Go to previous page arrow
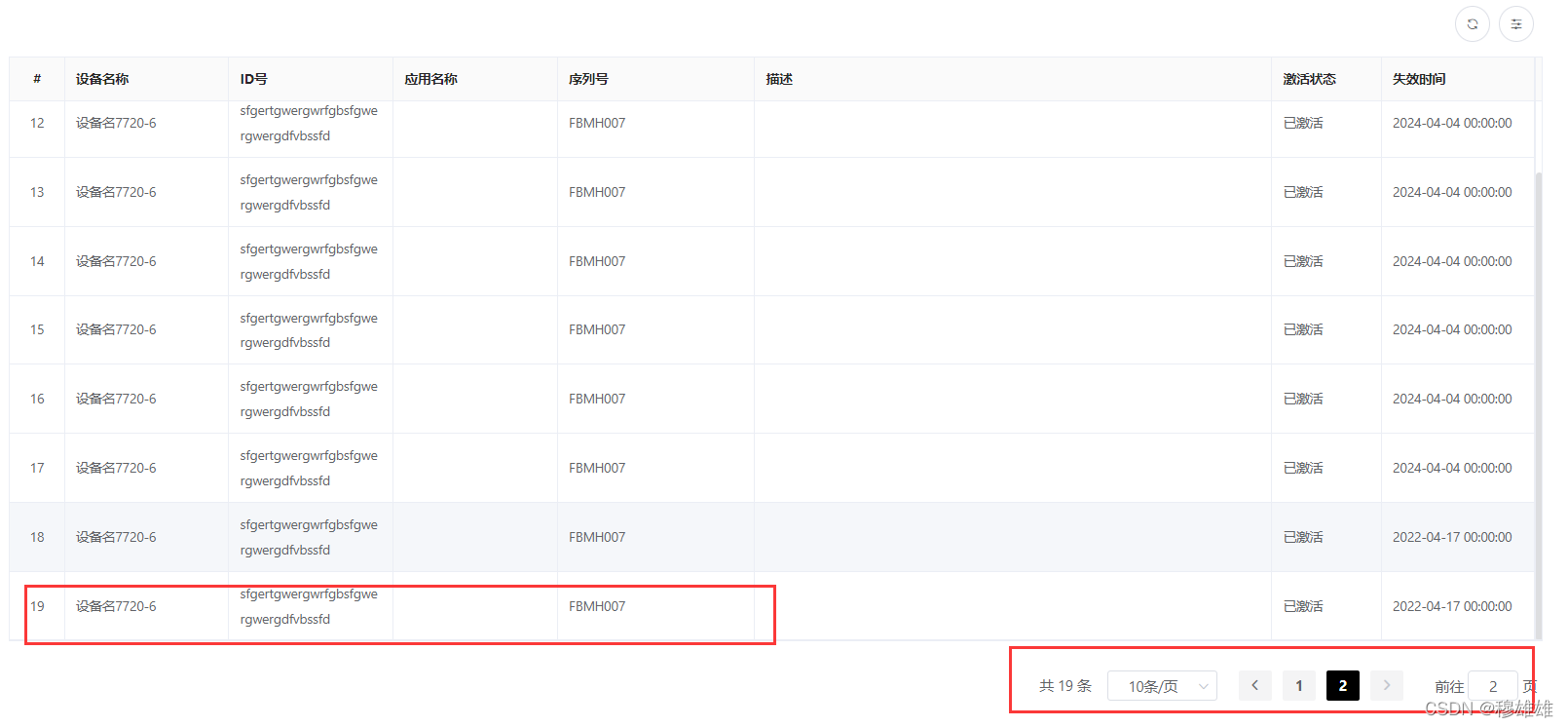This screenshot has width=1568, height=727. [1255, 685]
